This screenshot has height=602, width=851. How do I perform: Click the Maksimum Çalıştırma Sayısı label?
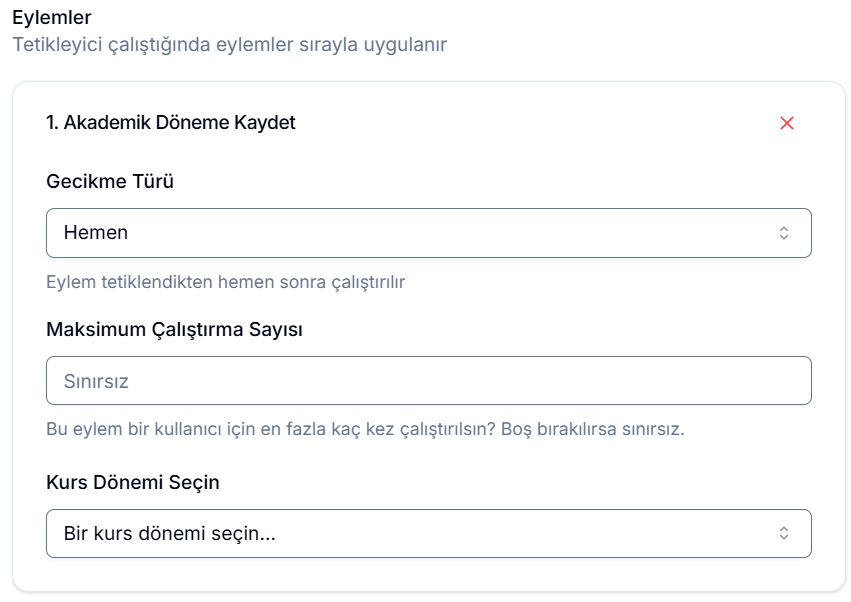click(x=174, y=329)
